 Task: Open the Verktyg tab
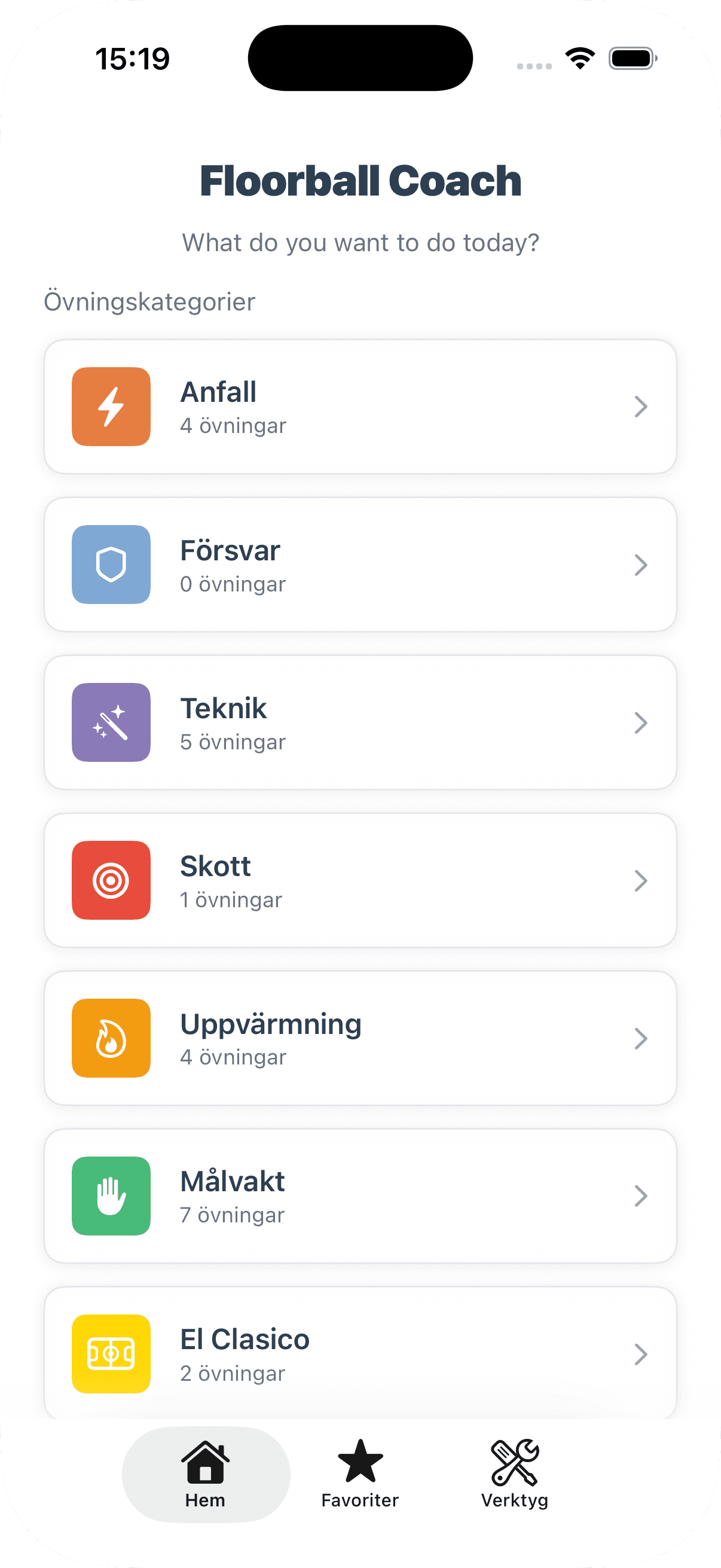click(515, 1474)
